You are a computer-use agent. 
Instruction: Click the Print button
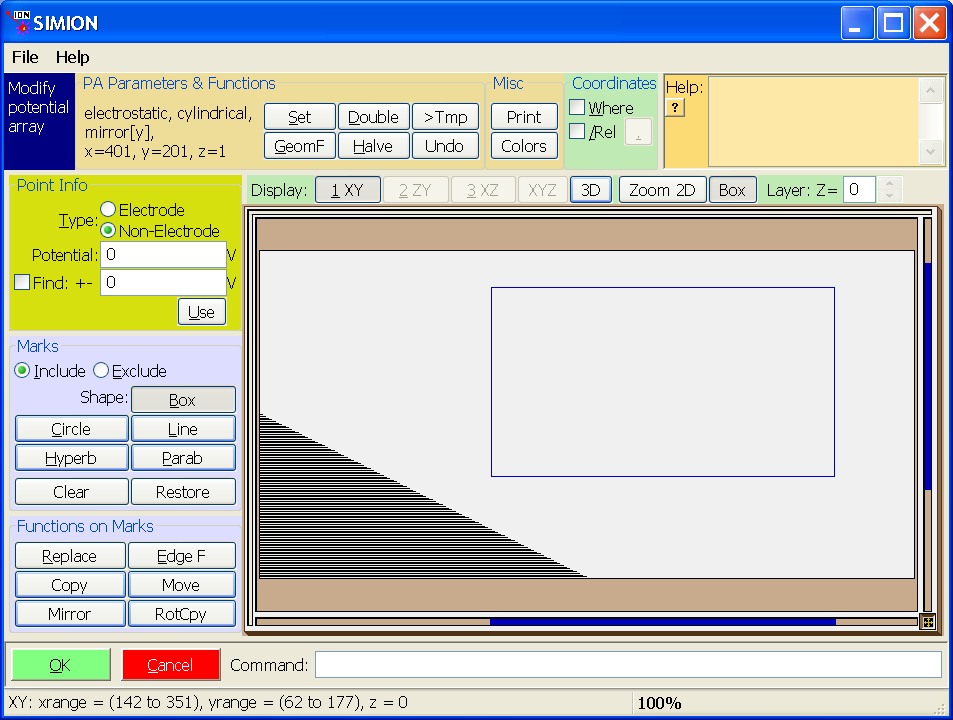(x=524, y=117)
